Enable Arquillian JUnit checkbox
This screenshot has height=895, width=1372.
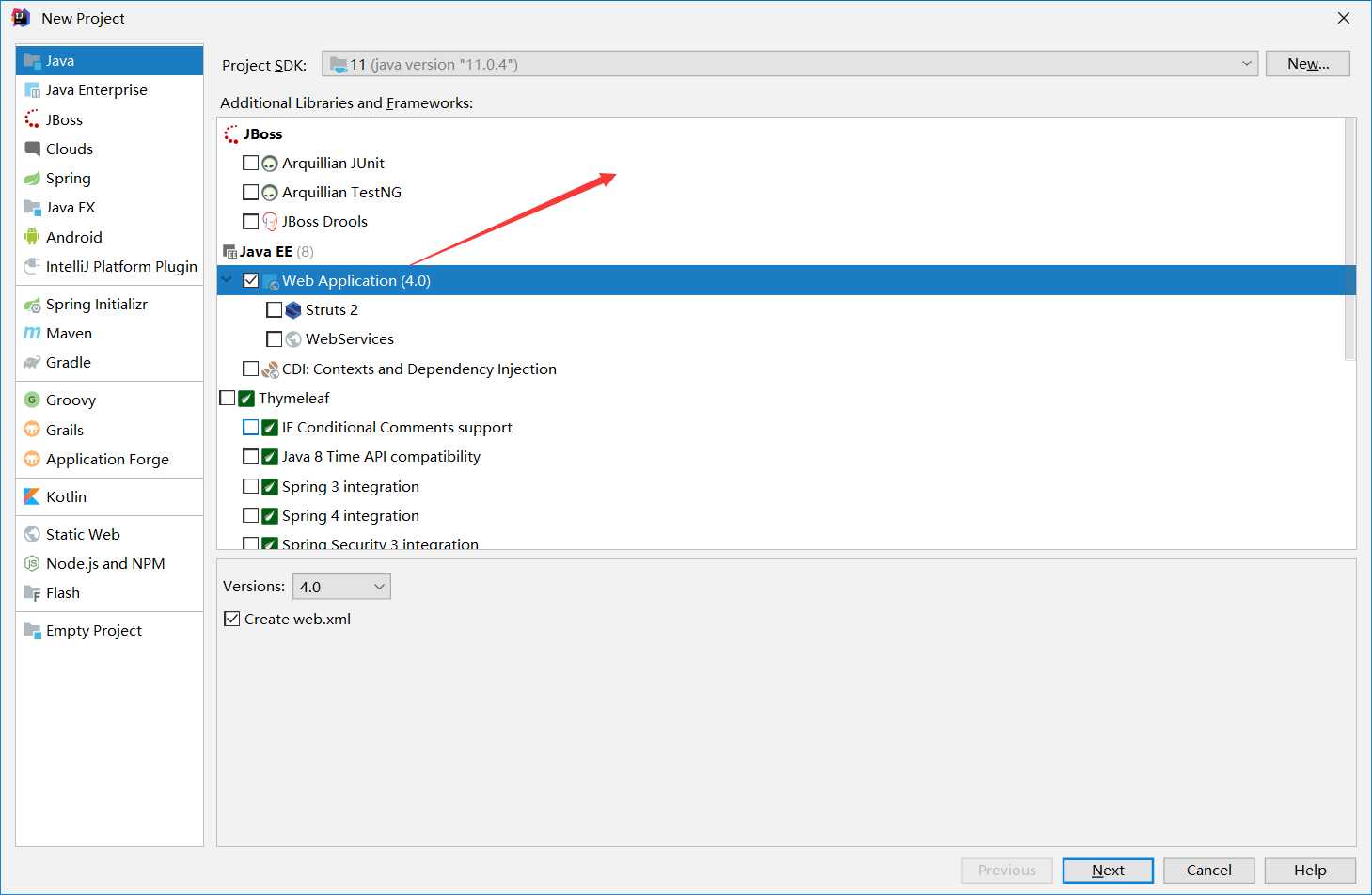[x=250, y=163]
